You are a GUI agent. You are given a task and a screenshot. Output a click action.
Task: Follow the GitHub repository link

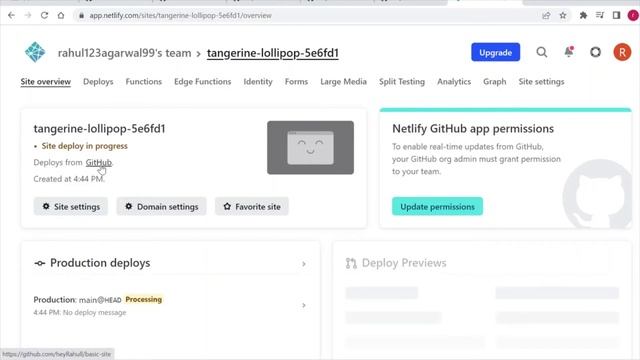coord(98,162)
